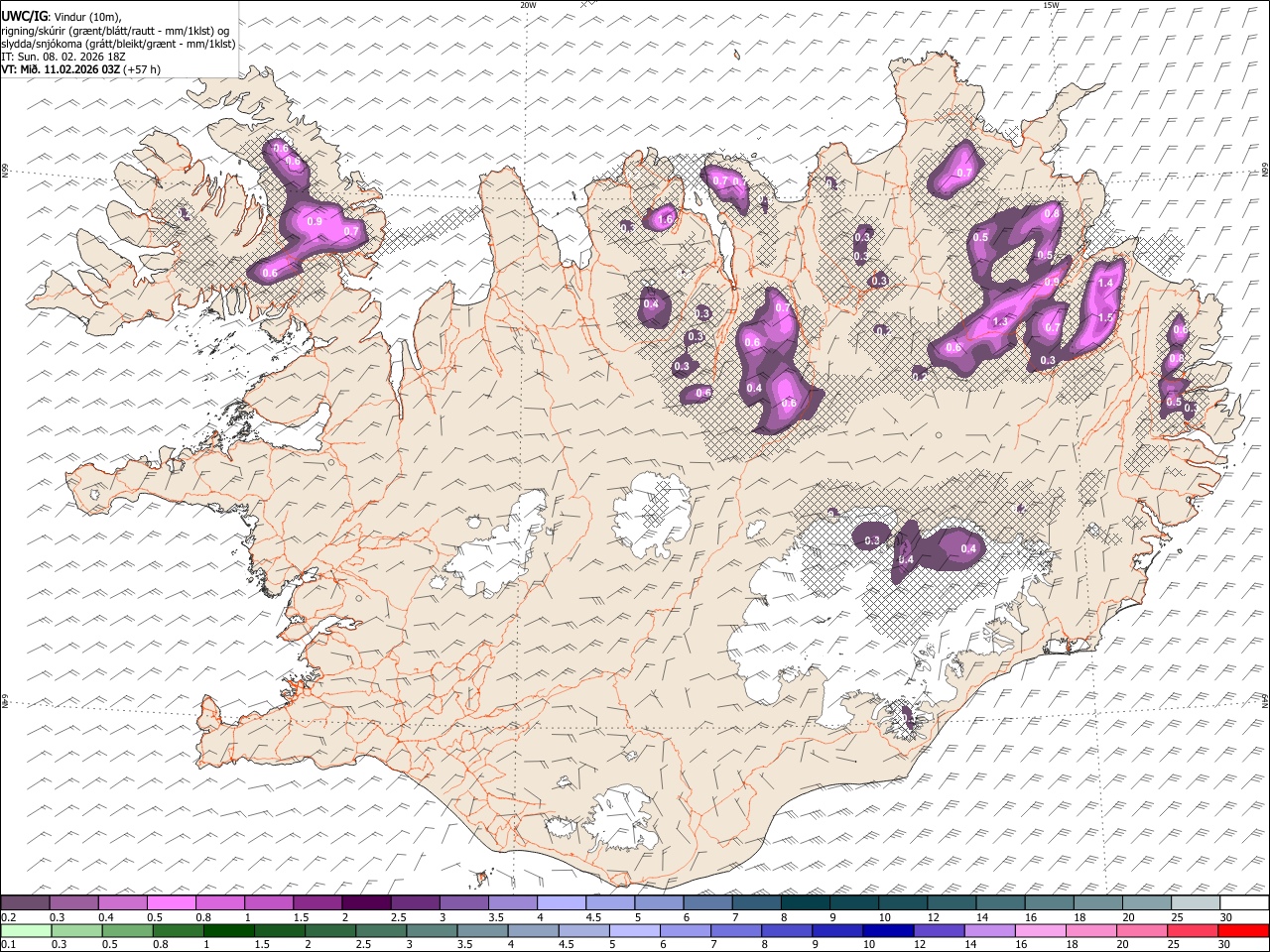Click the '15W' longitude label
1270x952 pixels.
tap(1051, 5)
